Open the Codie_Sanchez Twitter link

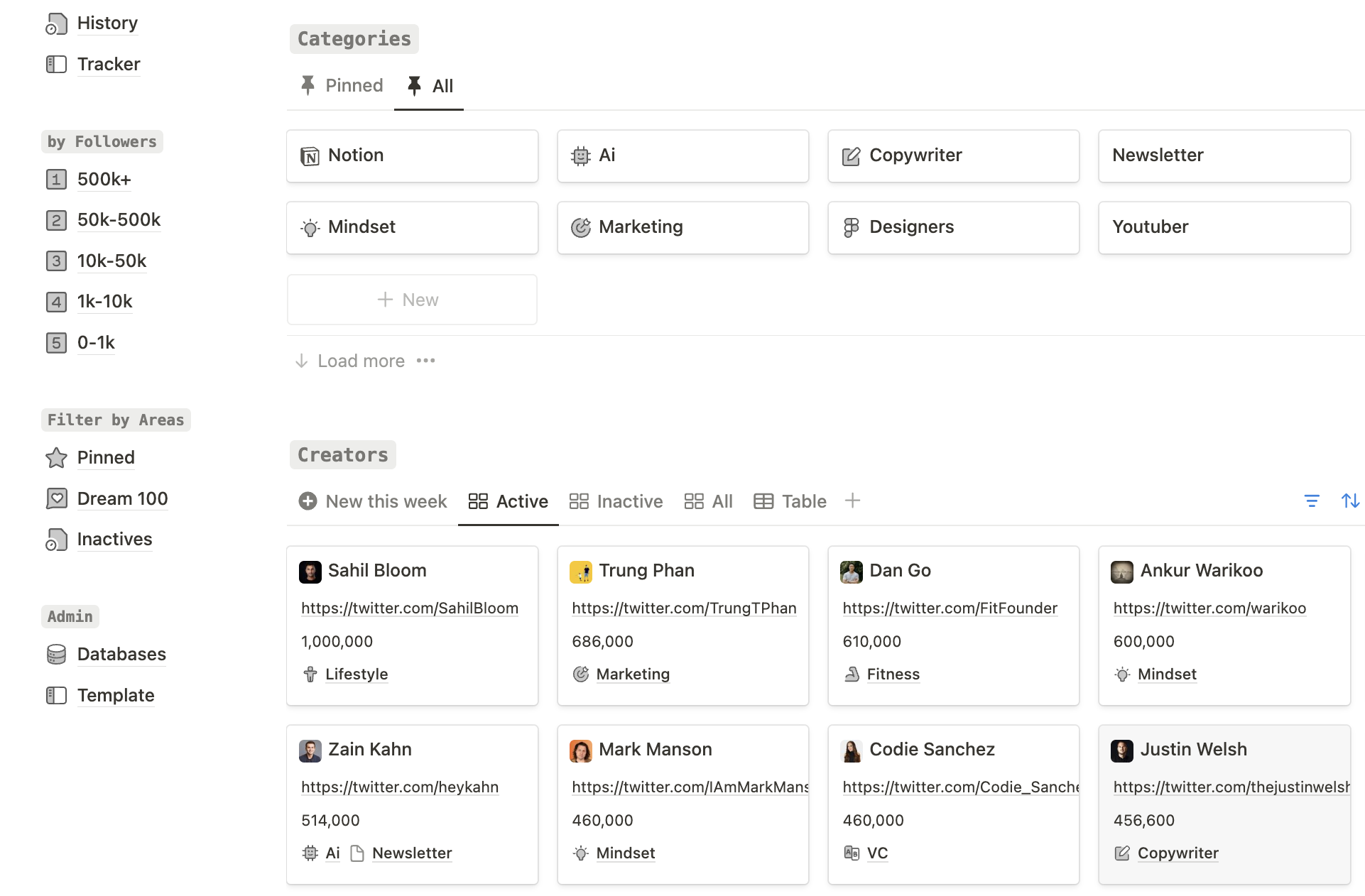[960, 787]
